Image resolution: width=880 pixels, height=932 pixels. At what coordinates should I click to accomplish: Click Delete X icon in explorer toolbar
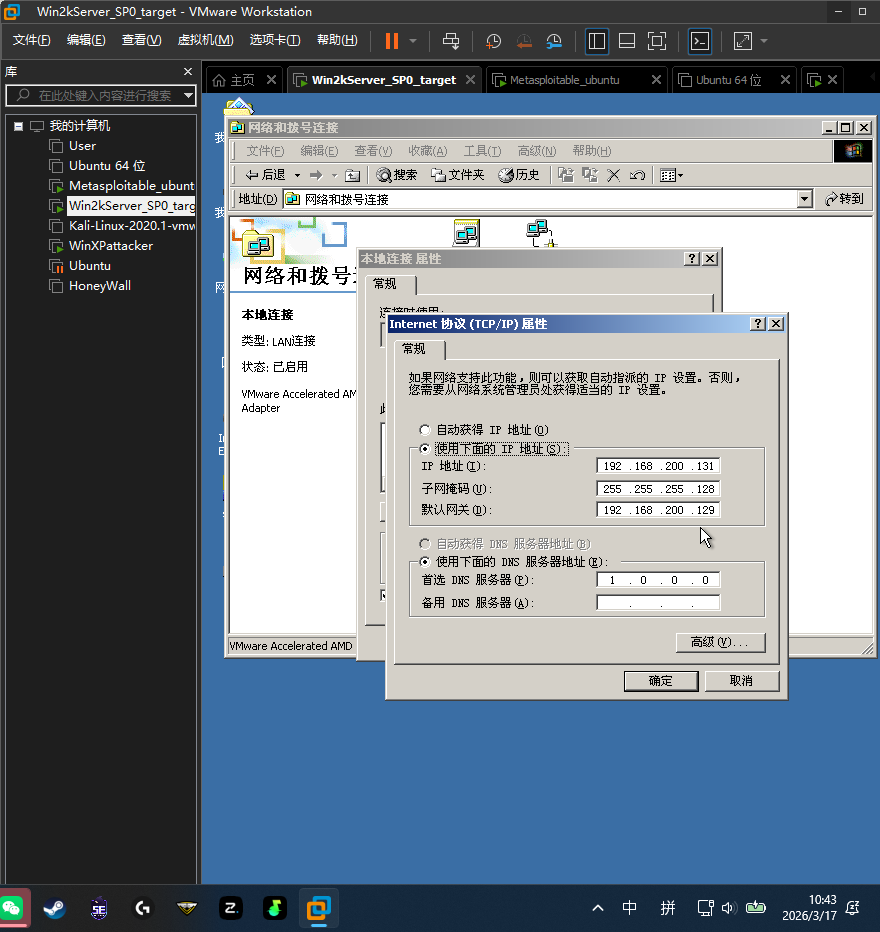click(x=614, y=175)
